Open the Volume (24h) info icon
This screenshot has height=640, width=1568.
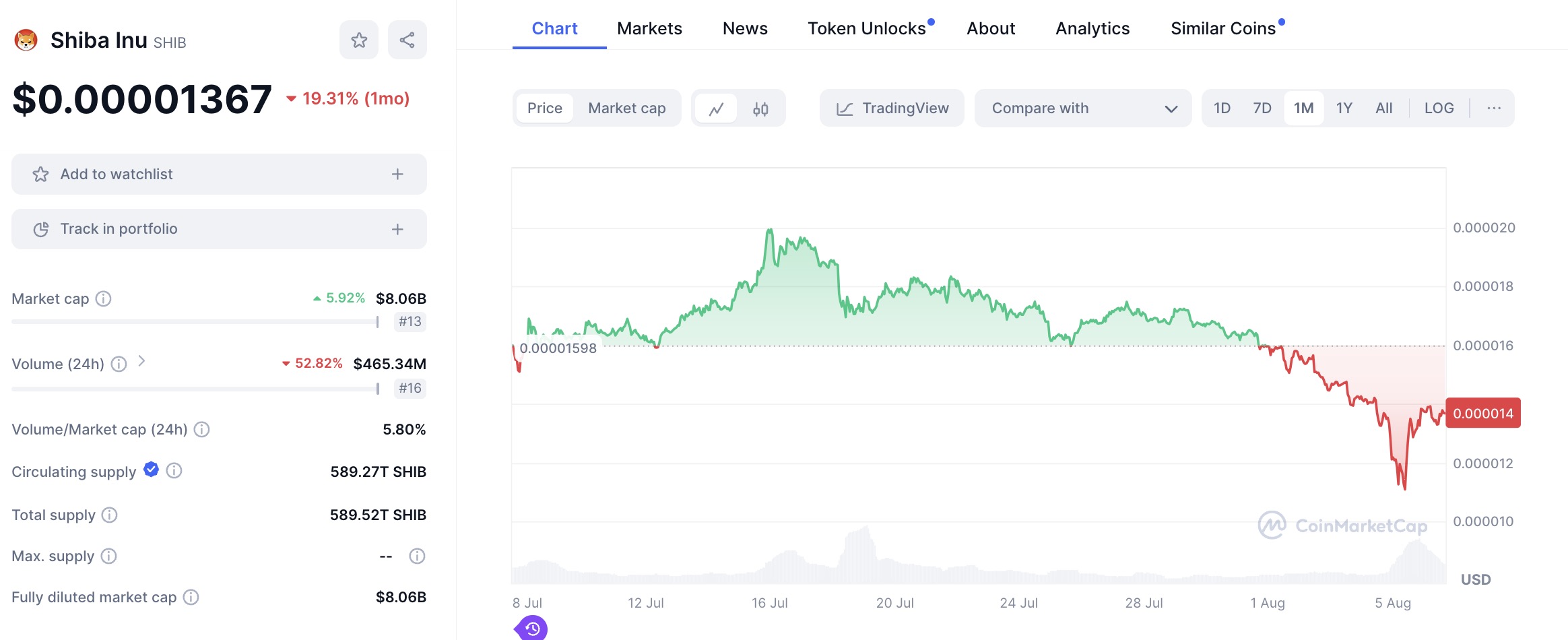pos(119,364)
